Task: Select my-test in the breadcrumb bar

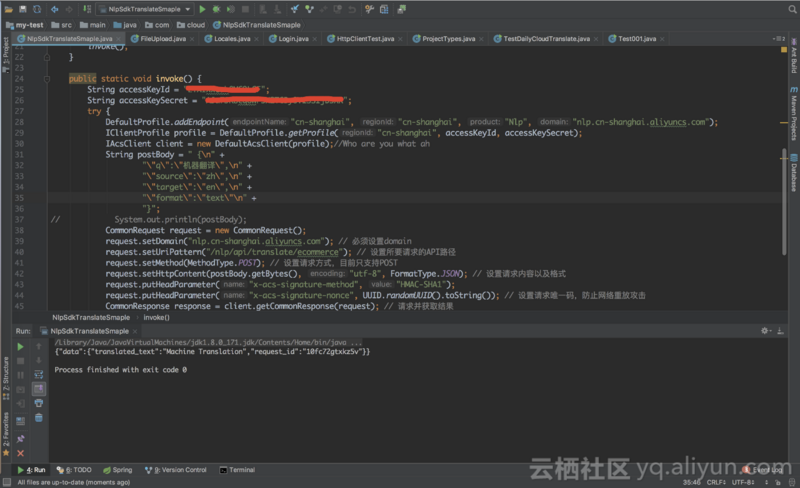Action: click(x=24, y=25)
